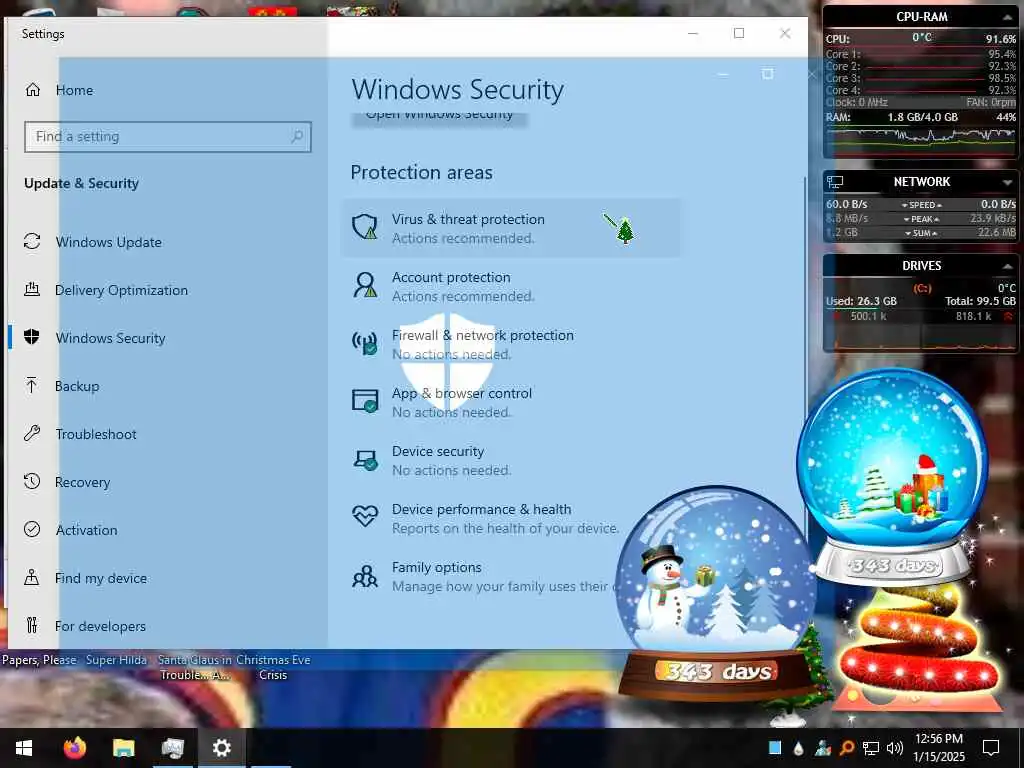The width and height of the screenshot is (1024, 768).
Task: Open Firefox from the taskbar
Action: click(x=75, y=748)
